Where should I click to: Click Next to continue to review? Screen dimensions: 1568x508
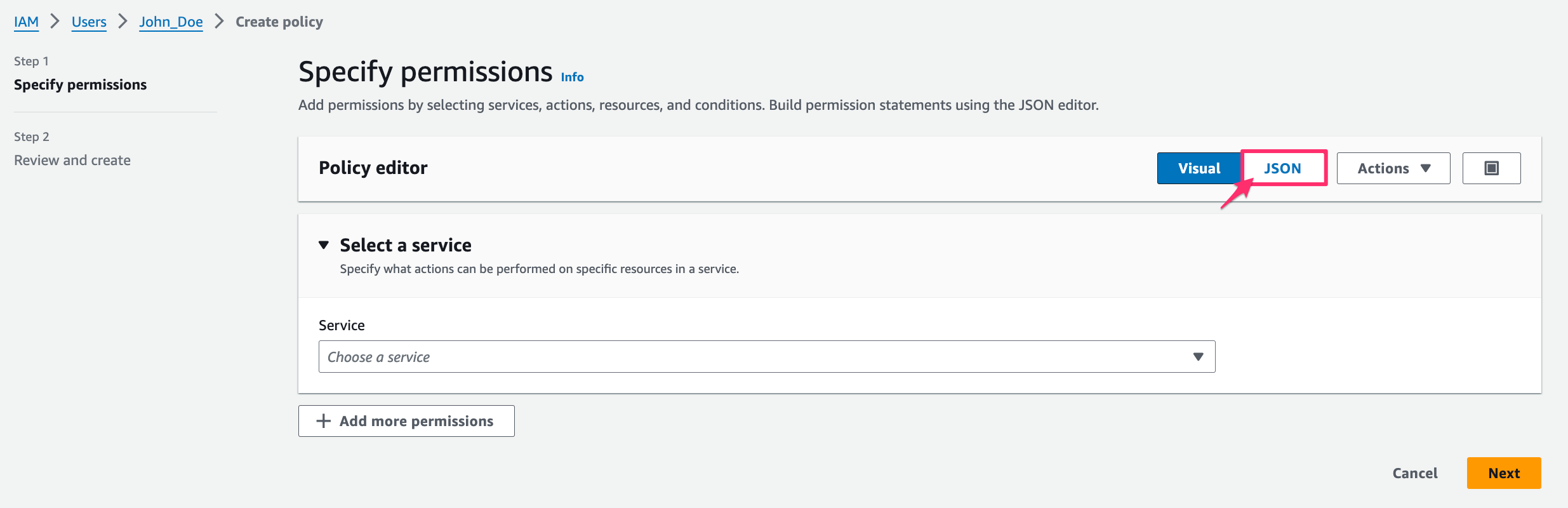point(1503,472)
